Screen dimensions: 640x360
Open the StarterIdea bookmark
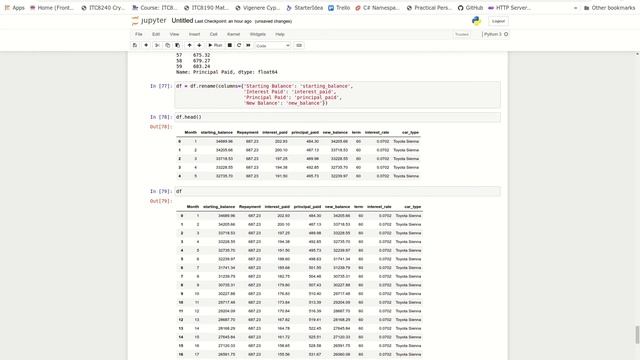(x=304, y=8)
